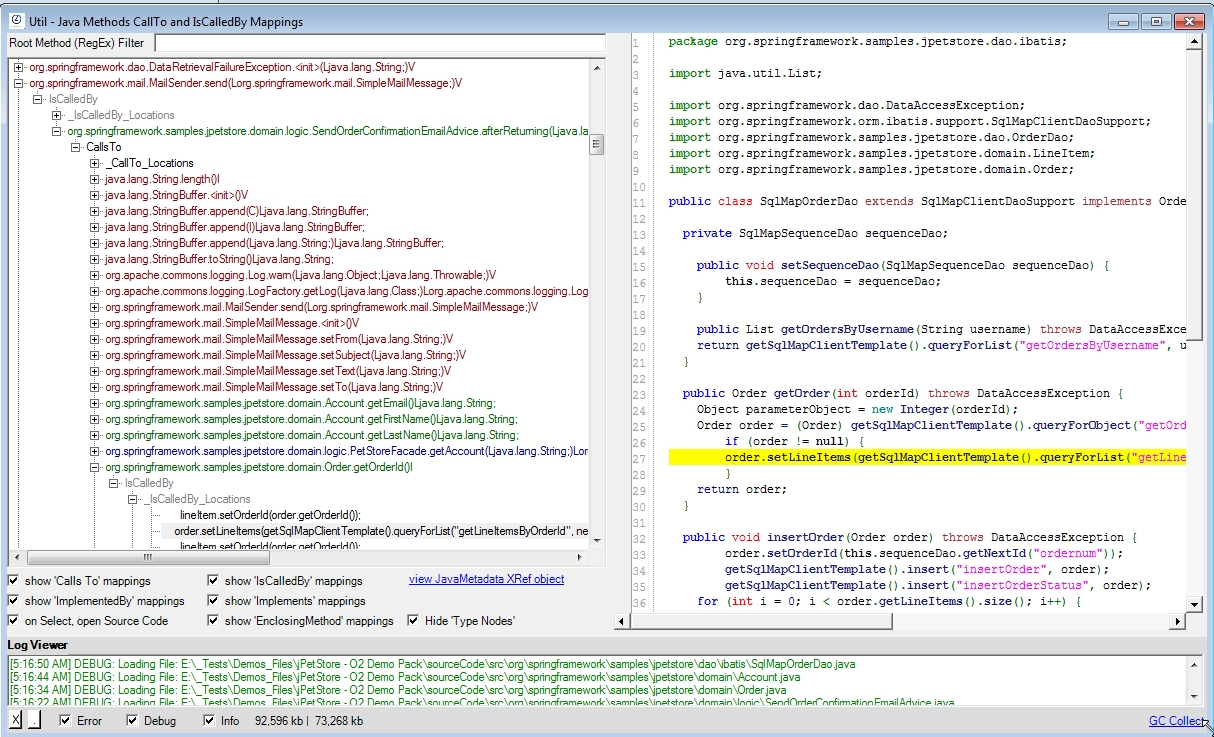Viewport: 1214px width, 737px height.
Task: Expand the _IsCalledBy_Locations node under MailSender.send
Action: 56,115
